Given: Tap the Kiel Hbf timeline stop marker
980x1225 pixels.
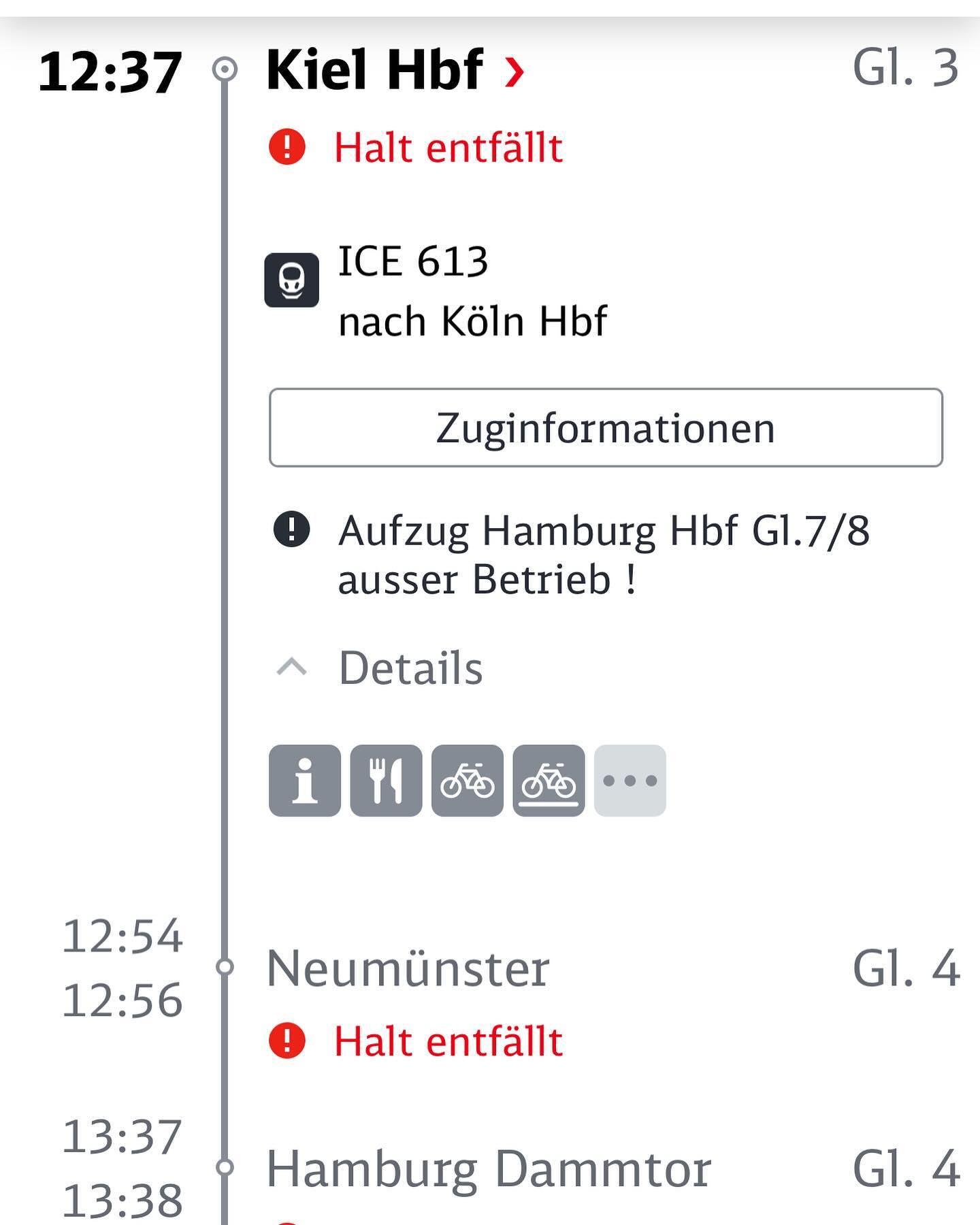Looking at the screenshot, I should [x=225, y=69].
